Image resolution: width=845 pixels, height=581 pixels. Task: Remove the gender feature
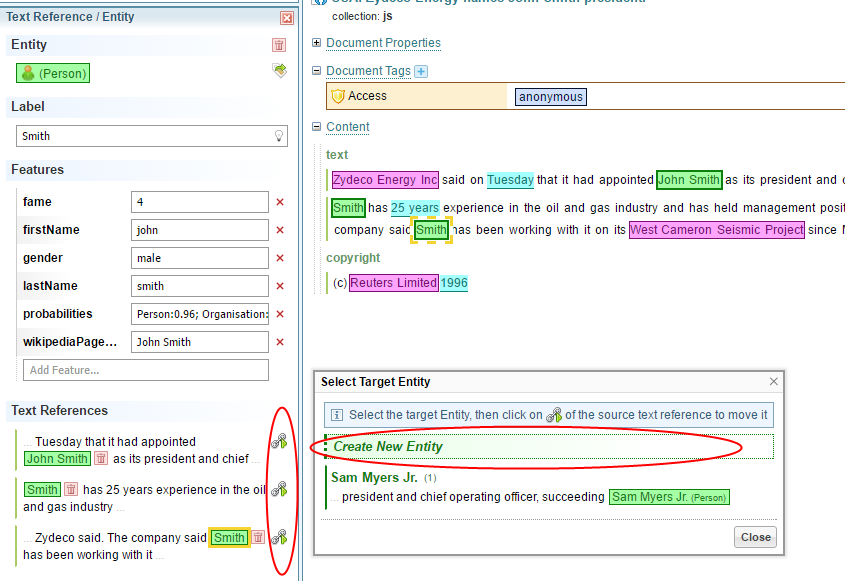(280, 258)
